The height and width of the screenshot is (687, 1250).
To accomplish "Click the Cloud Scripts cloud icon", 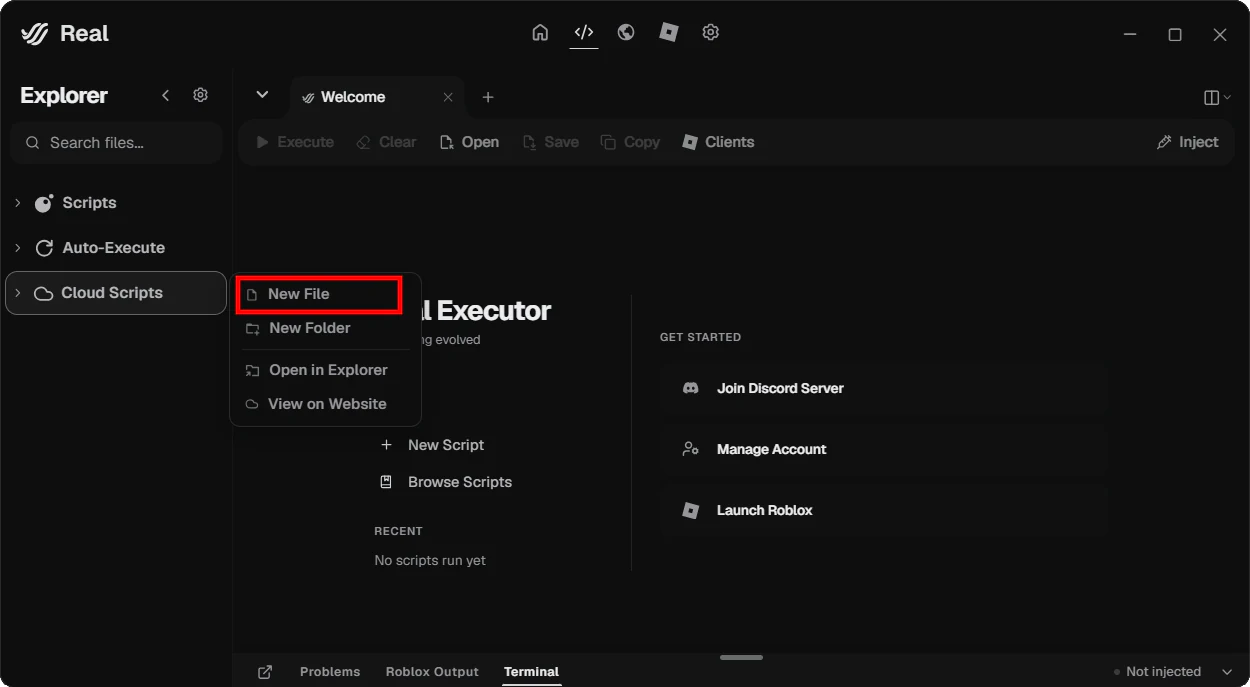I will [43, 294].
